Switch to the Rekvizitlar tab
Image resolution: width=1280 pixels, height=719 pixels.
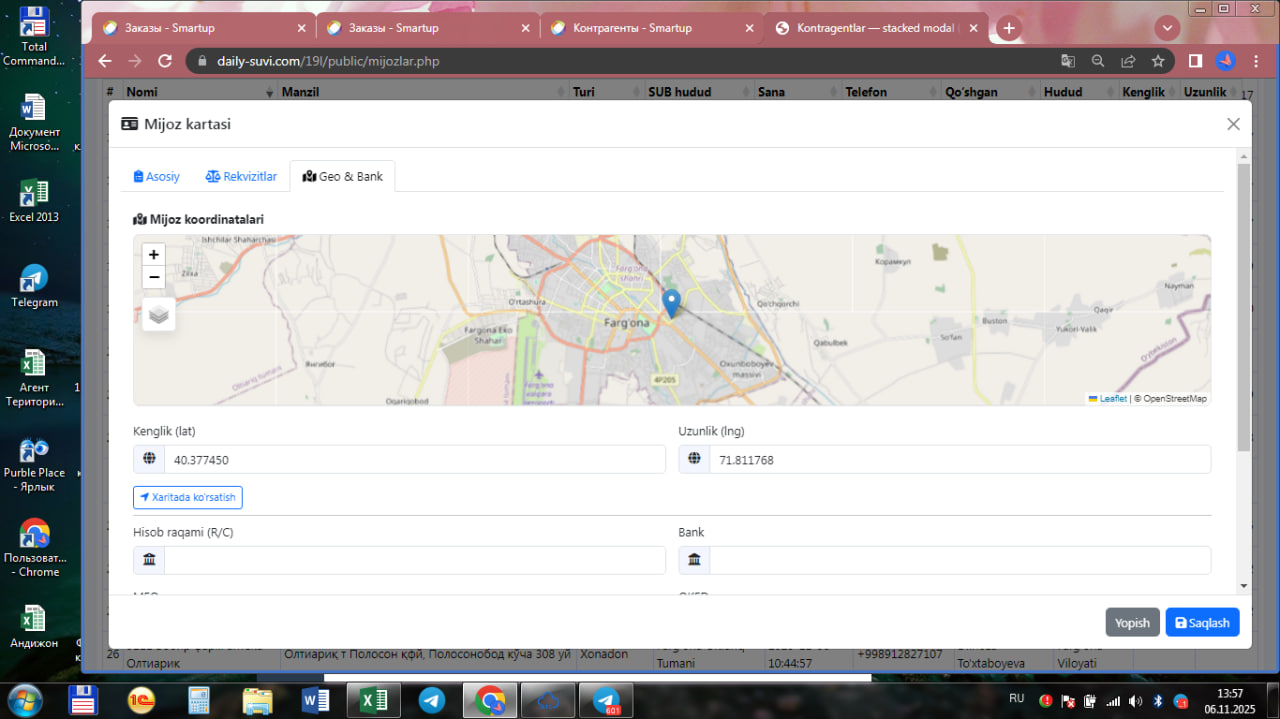click(241, 177)
